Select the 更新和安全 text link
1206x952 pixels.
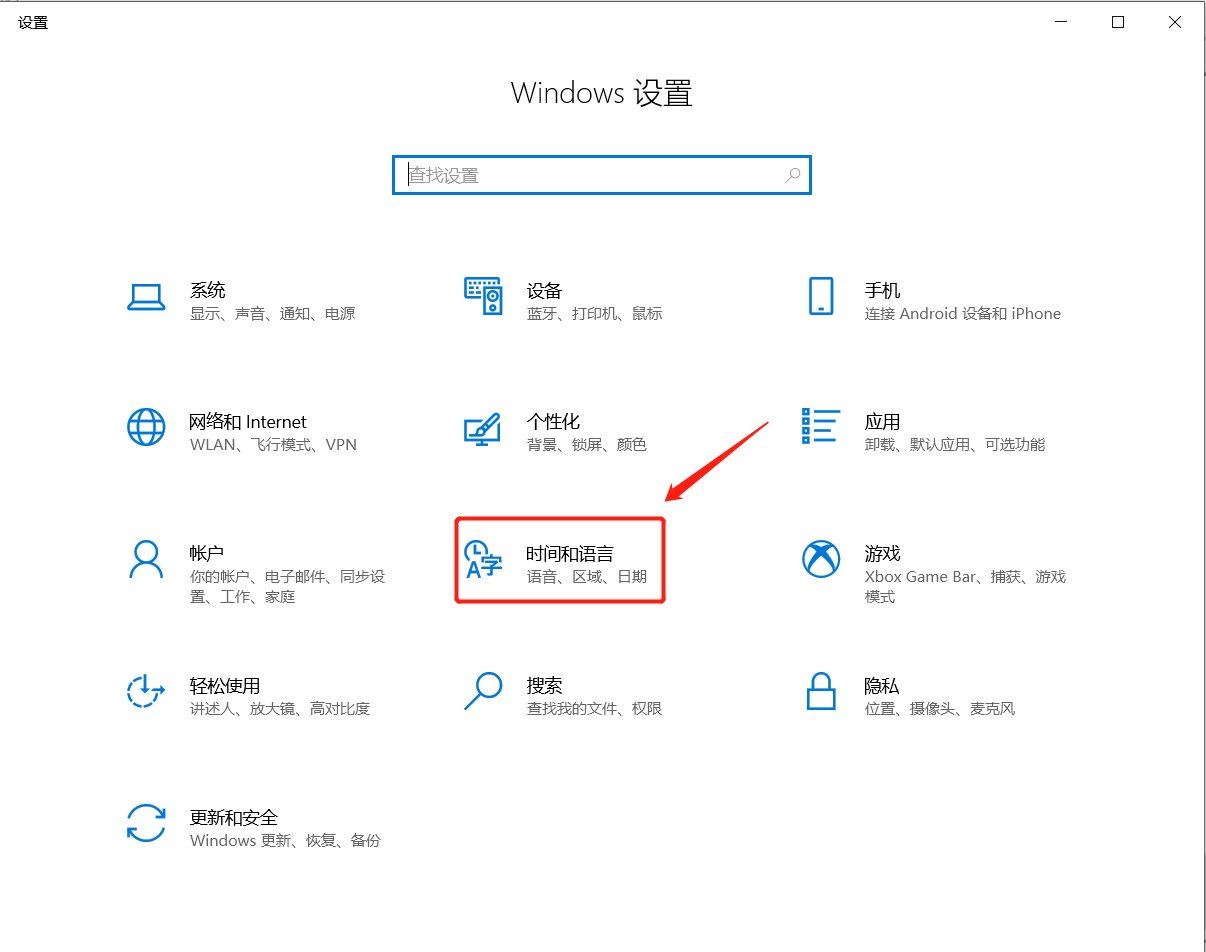(x=234, y=818)
